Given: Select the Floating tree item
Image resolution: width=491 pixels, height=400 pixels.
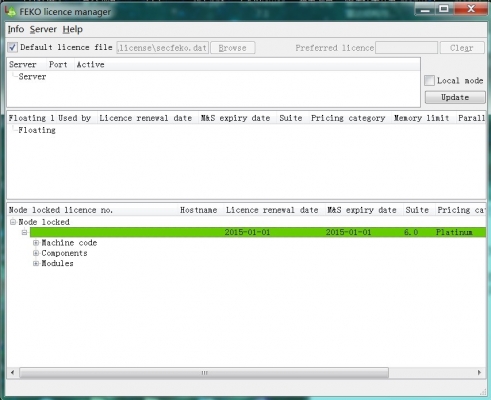Looking at the screenshot, I should [x=37, y=130].
